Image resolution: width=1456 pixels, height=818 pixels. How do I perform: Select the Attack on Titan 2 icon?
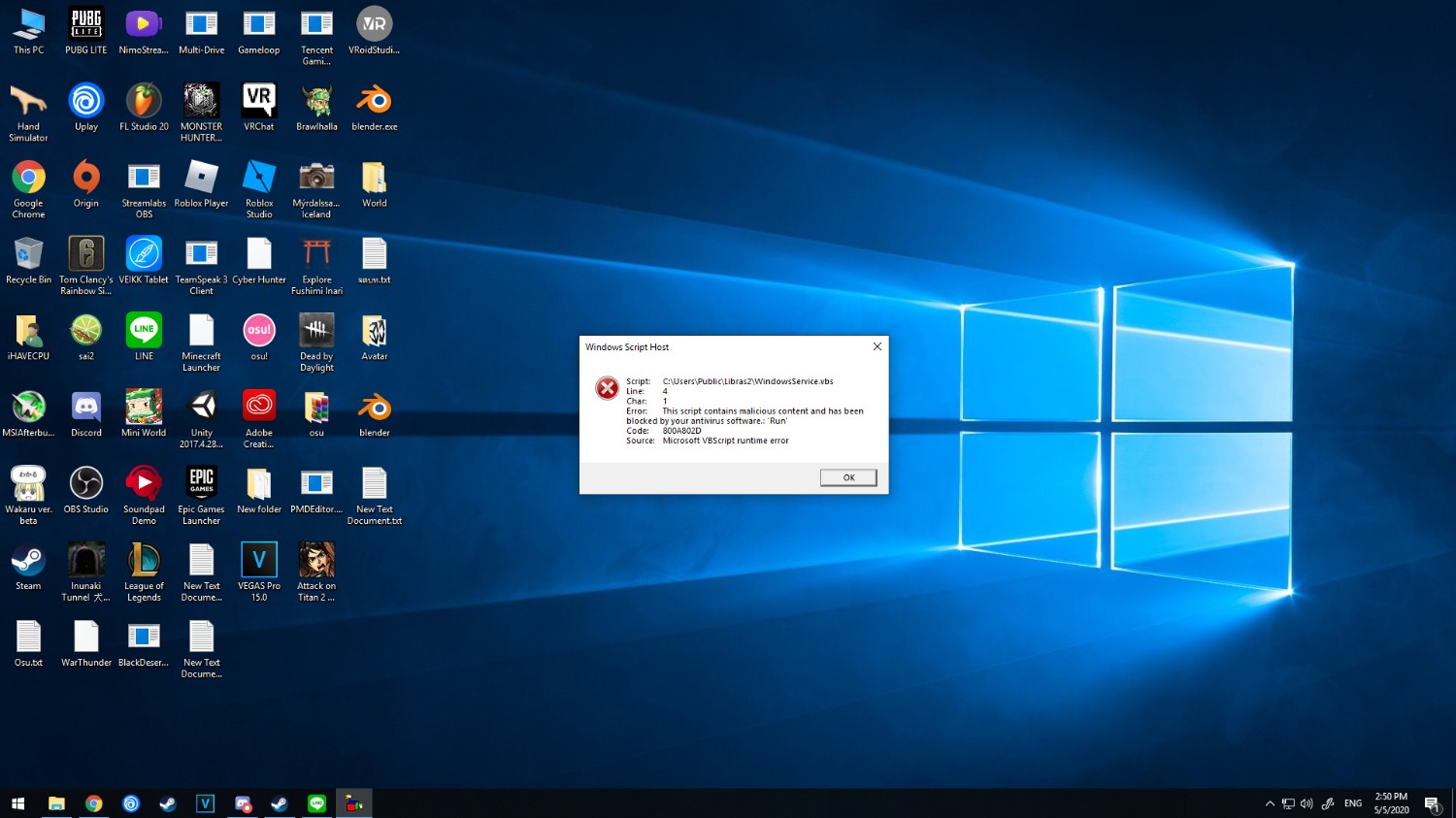(316, 573)
